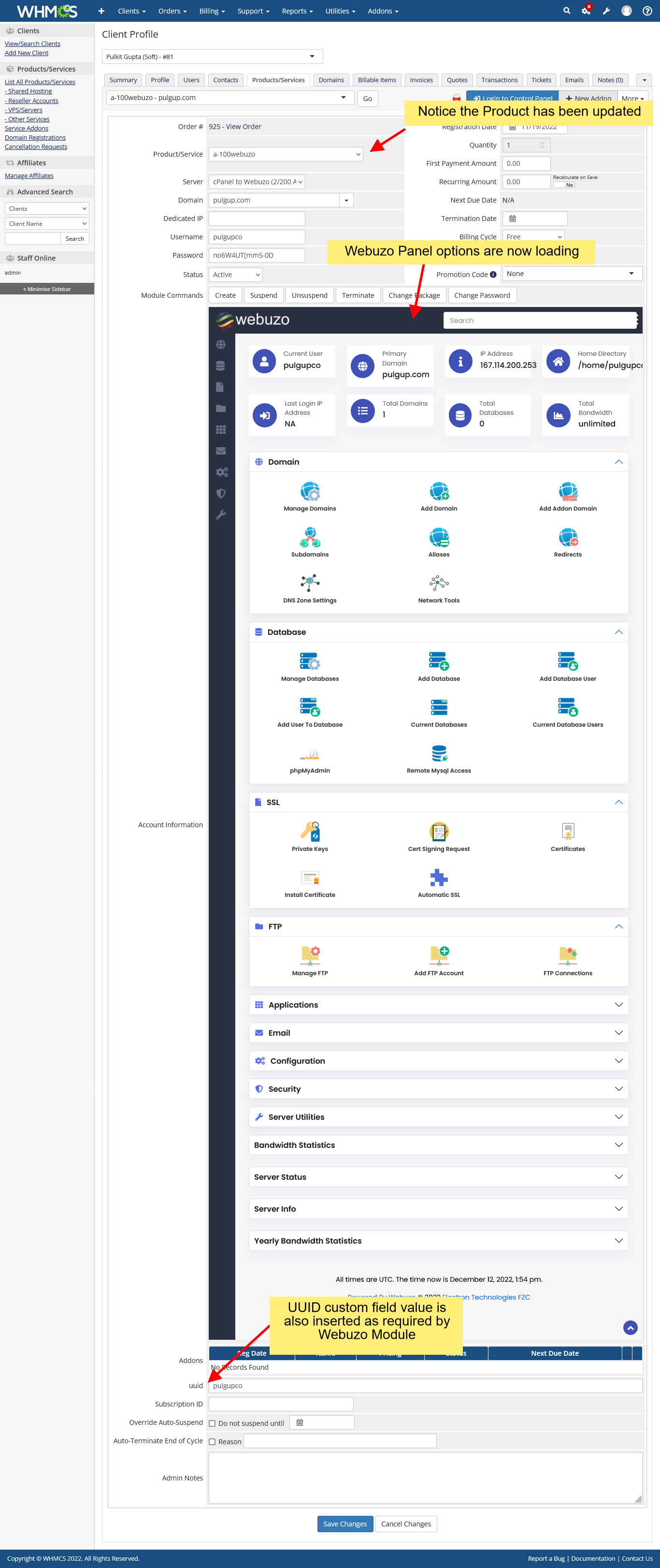Viewport: 660px width, 1568px height.
Task: Click the uuid input field
Action: point(425,1385)
